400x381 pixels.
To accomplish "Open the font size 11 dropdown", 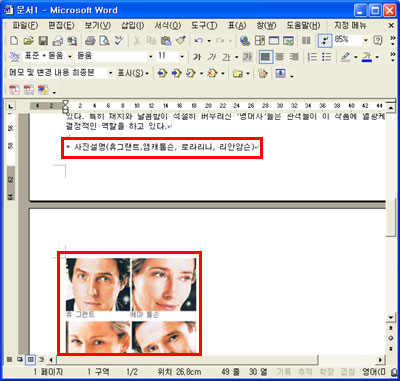I will (182, 57).
